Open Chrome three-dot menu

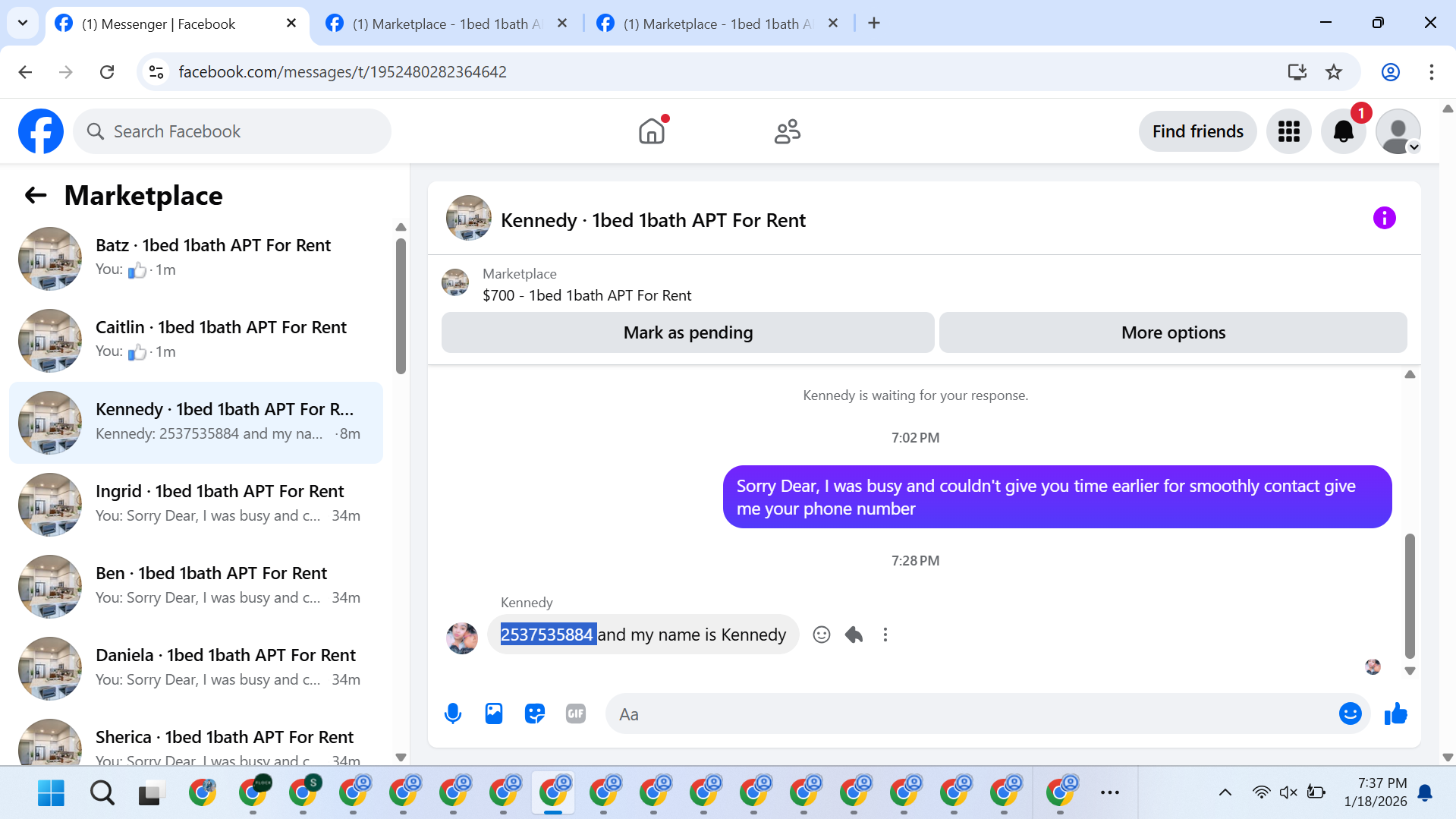tap(1431, 72)
